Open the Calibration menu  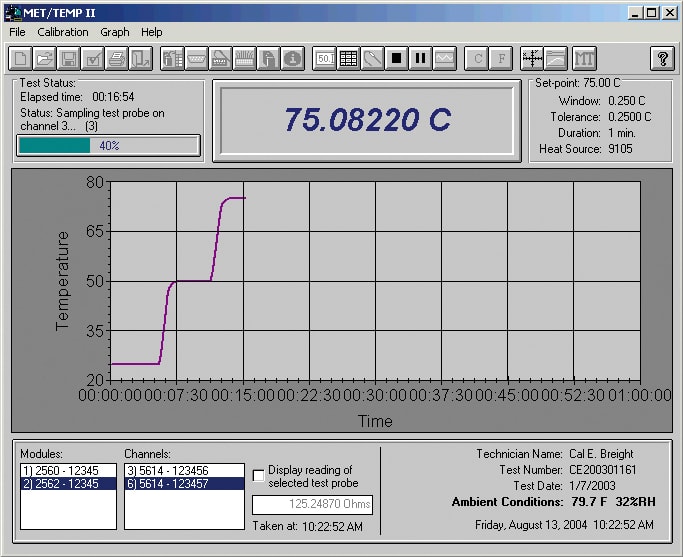tap(63, 32)
